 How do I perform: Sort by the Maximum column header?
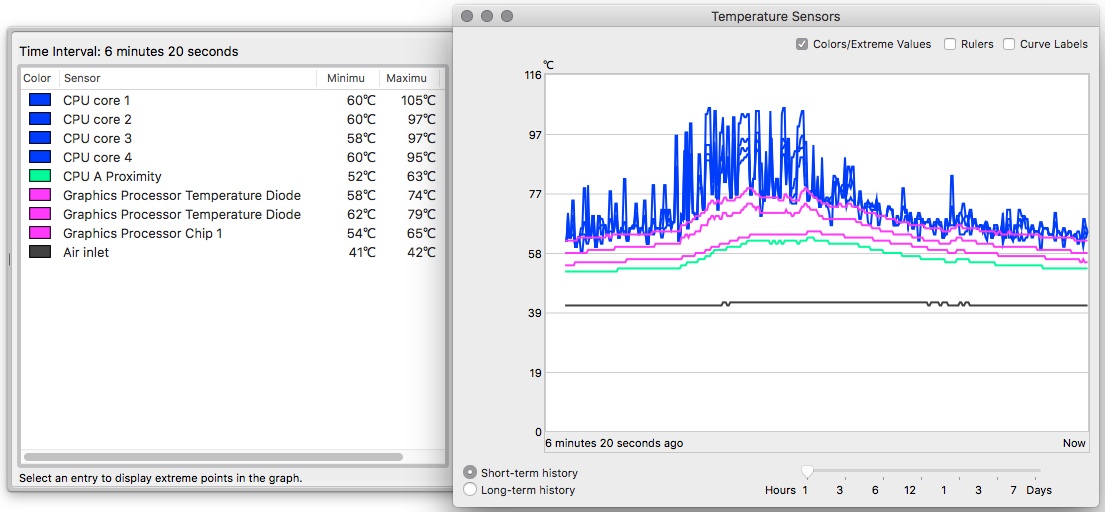pos(409,78)
